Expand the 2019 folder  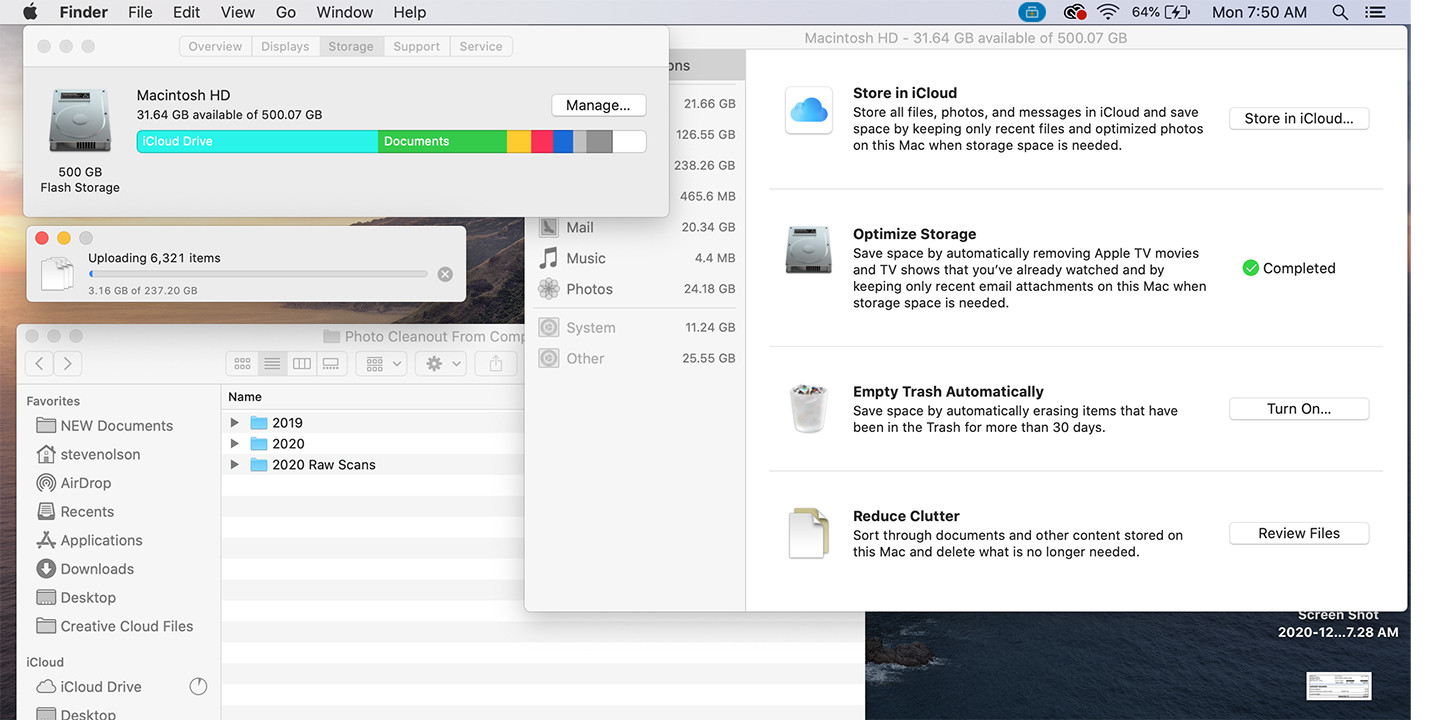[235, 423]
